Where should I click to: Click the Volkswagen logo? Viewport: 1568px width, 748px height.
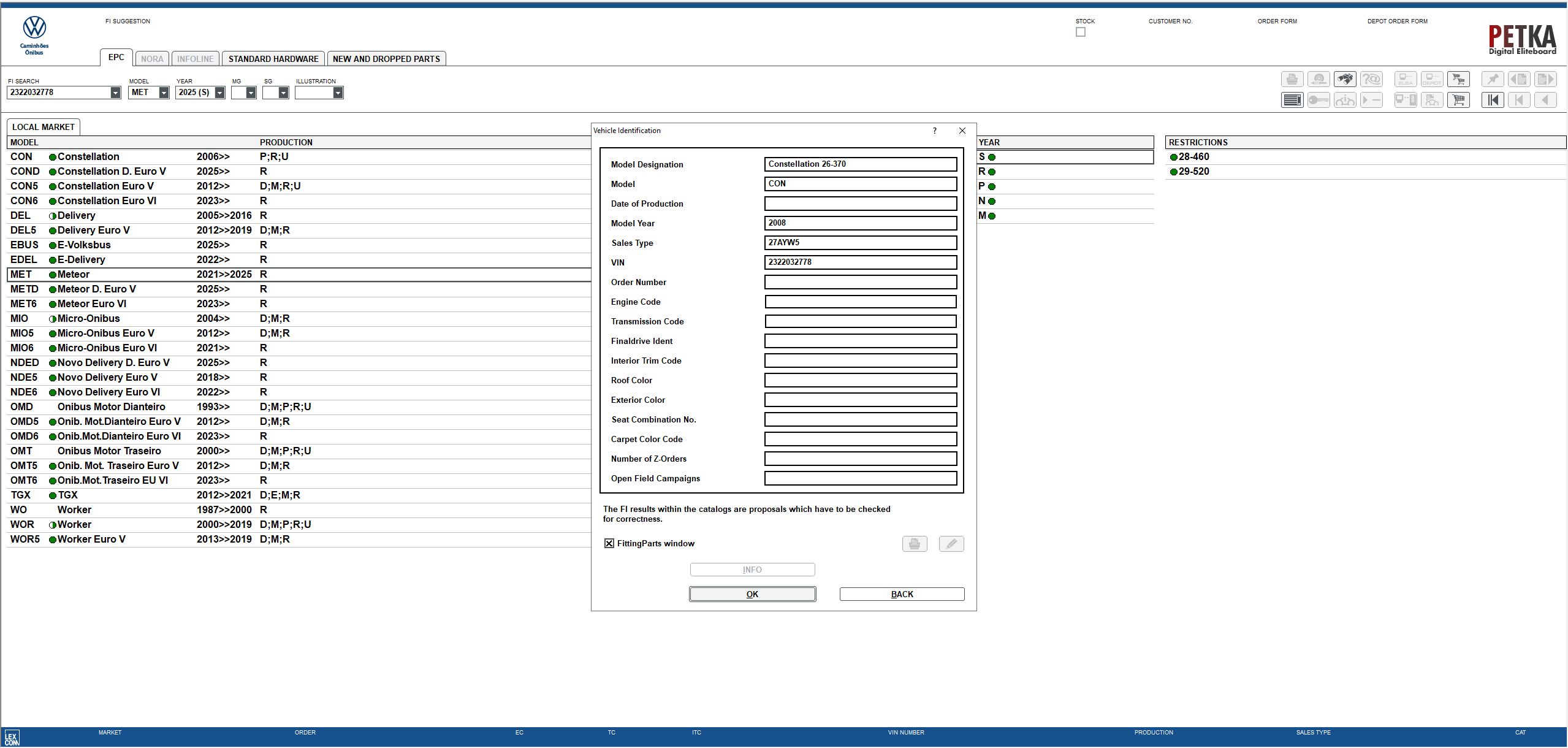[x=34, y=28]
